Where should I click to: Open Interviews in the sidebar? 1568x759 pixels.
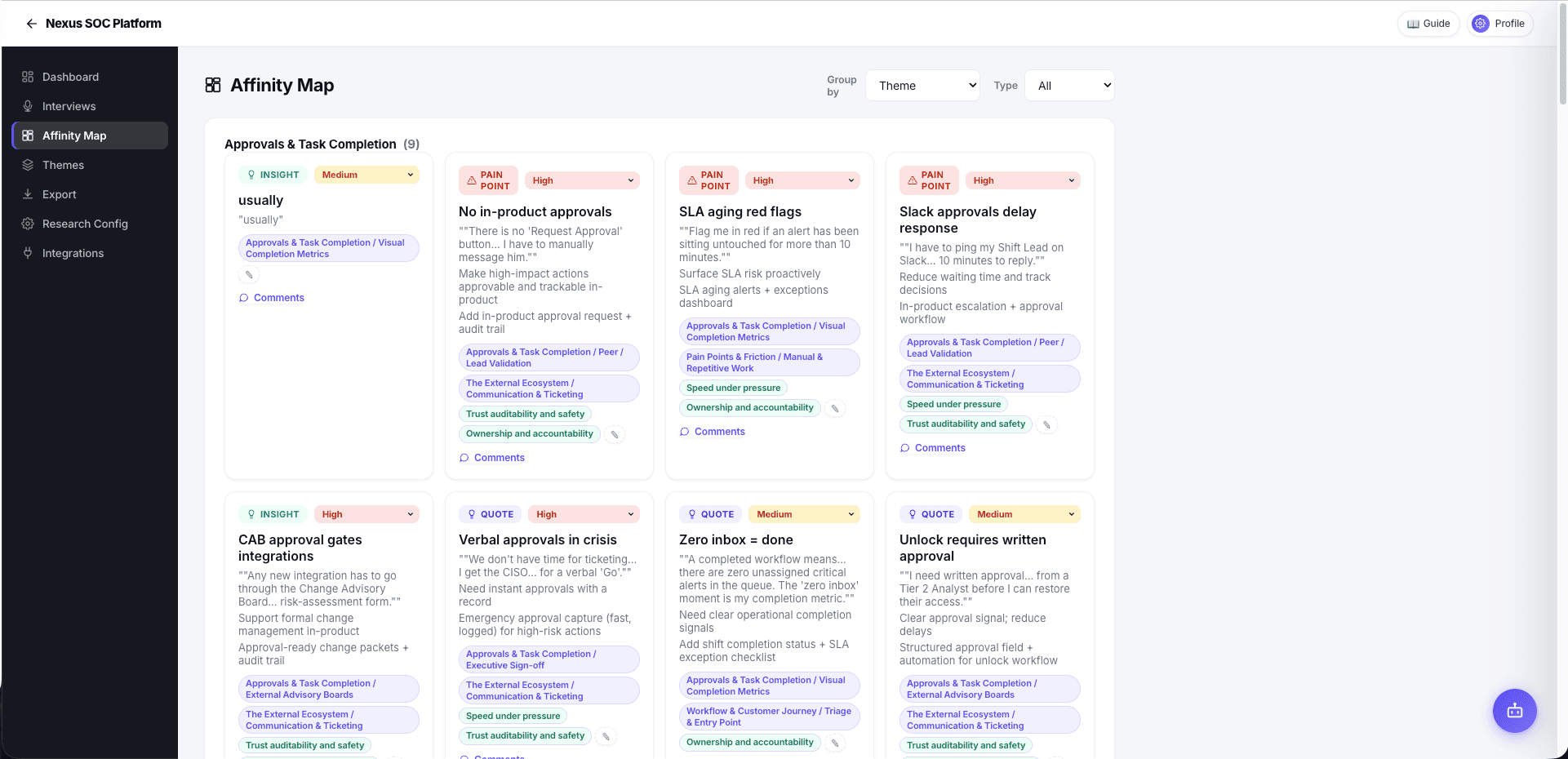pyautogui.click(x=90, y=106)
